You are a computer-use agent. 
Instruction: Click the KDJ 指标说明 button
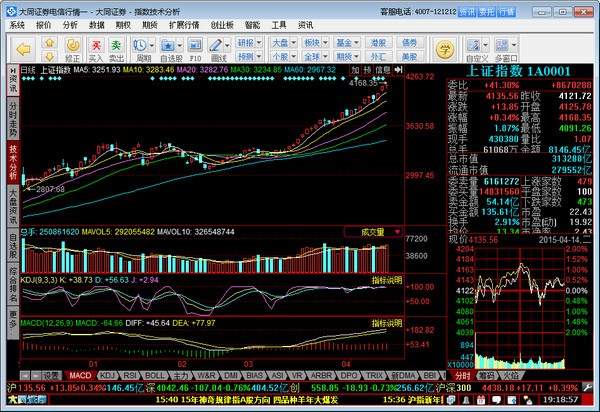(387, 283)
